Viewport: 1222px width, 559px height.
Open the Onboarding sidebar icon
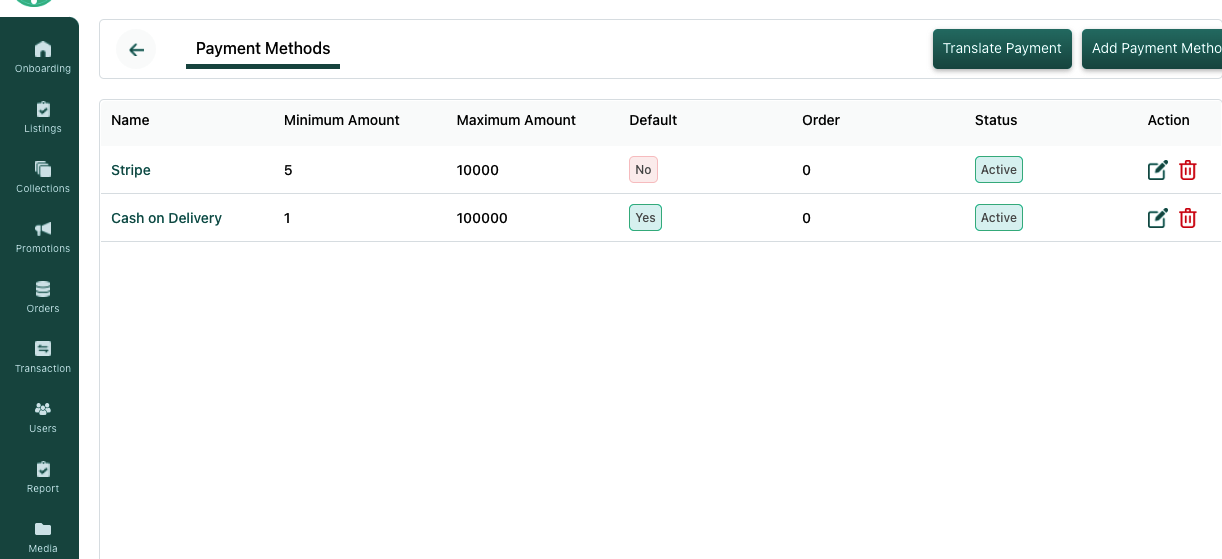(42, 50)
